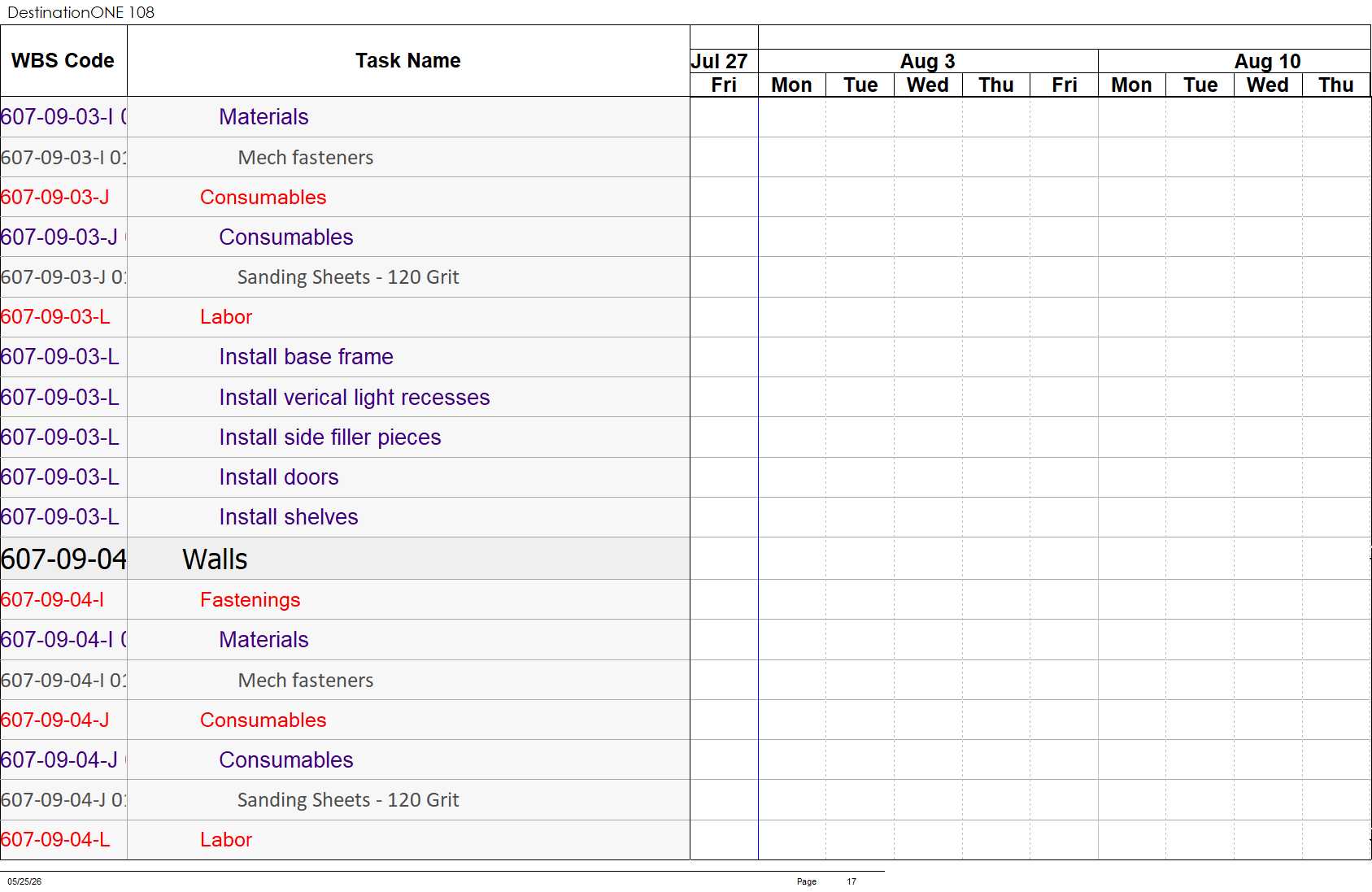
Task: Click WBS code cell beside Fastenings
Action: click(x=63, y=599)
